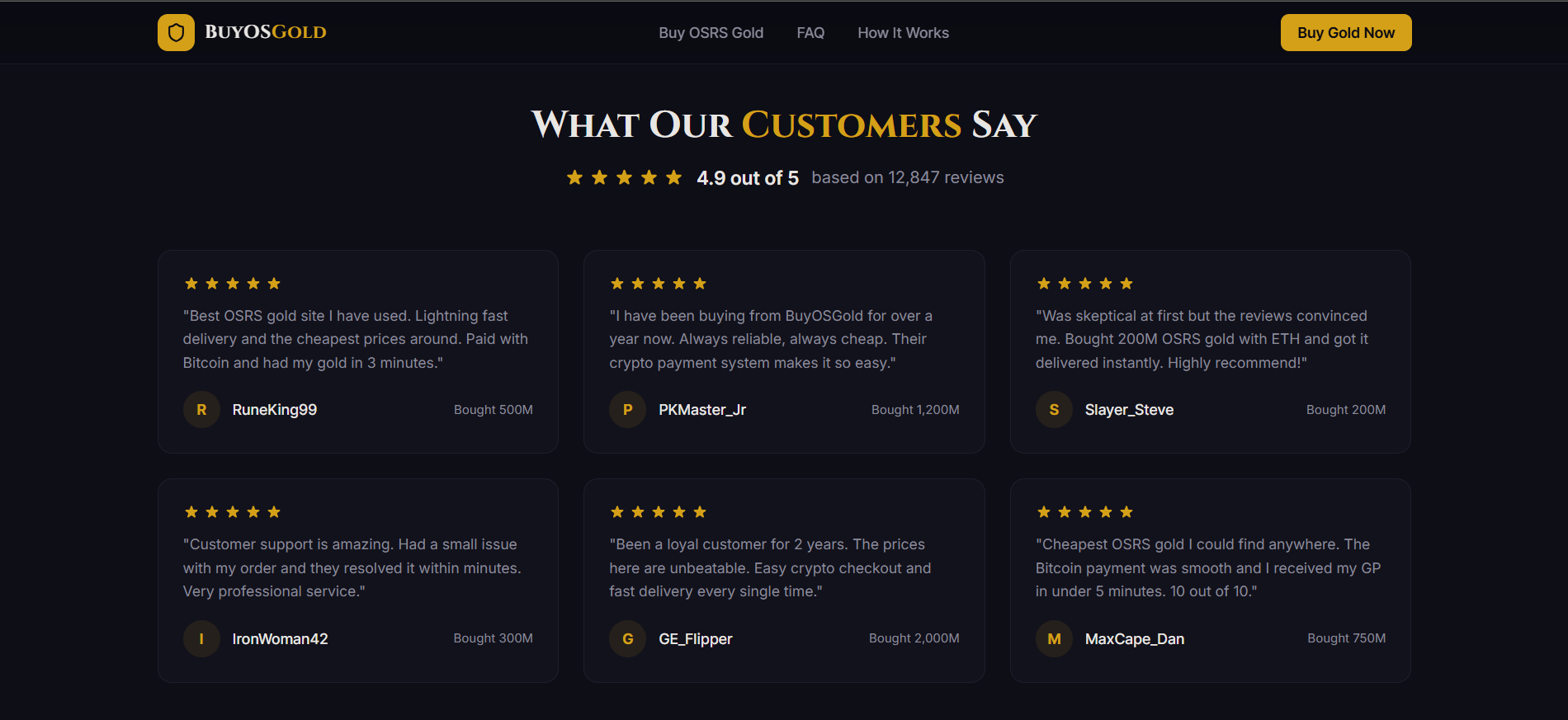The image size is (1568, 720).
Task: Click star rating on RuneKing99's review
Action: click(x=233, y=284)
